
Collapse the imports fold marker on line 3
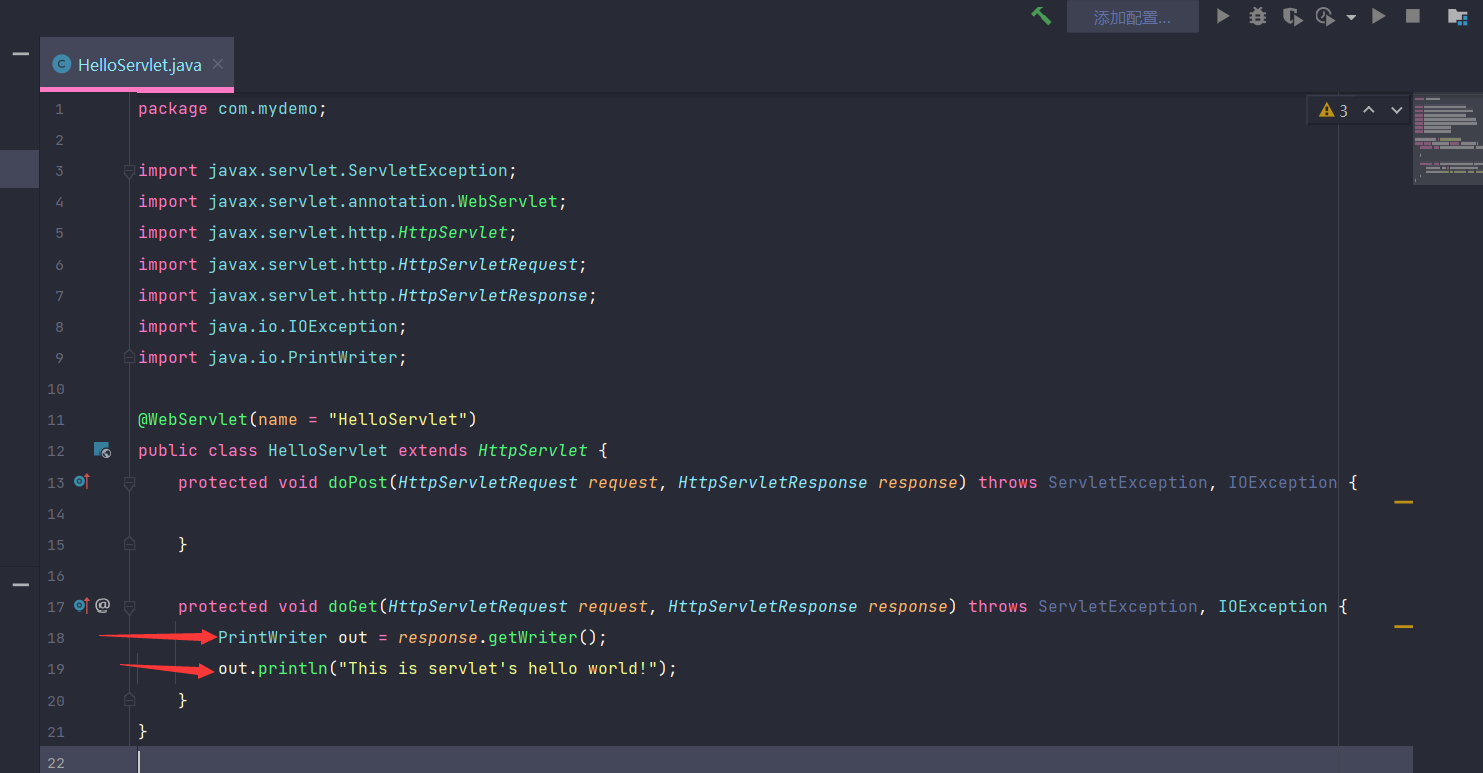tap(129, 172)
